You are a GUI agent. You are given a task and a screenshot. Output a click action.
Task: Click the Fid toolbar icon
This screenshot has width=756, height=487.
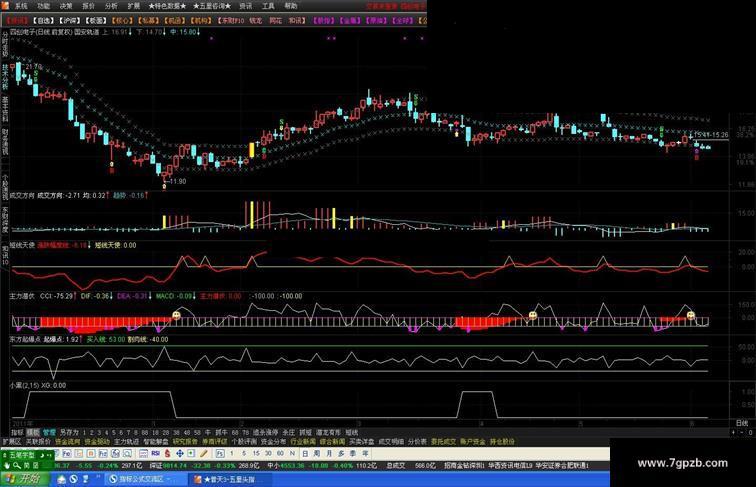(x=67, y=453)
